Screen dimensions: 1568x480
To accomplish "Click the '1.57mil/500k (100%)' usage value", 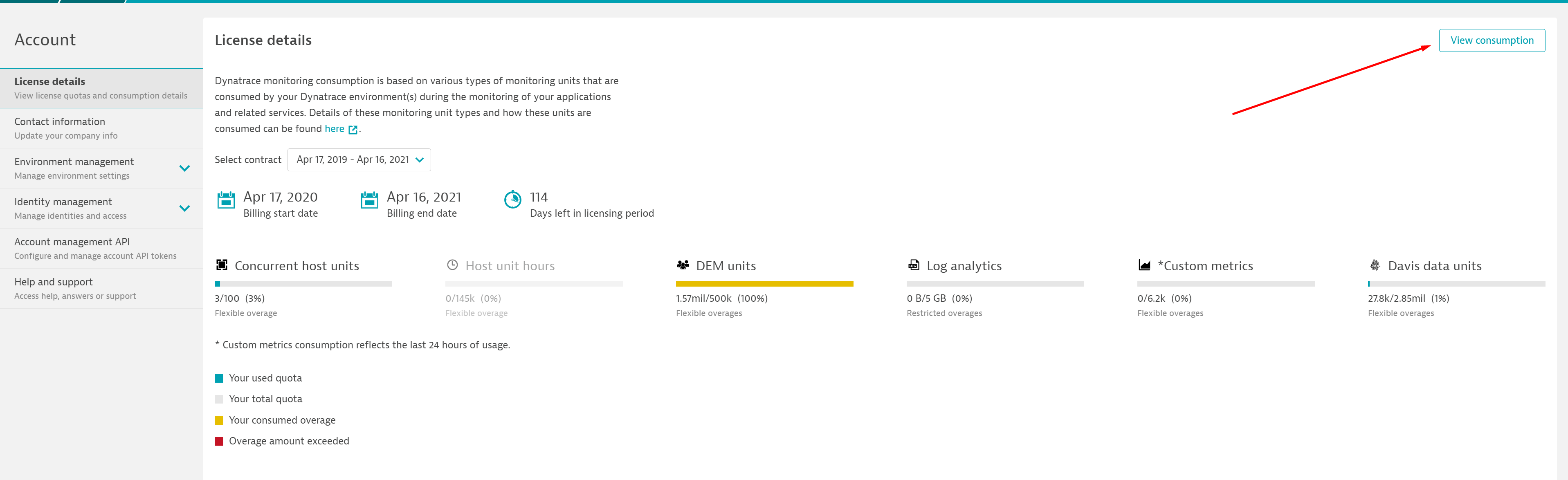I will coord(721,298).
